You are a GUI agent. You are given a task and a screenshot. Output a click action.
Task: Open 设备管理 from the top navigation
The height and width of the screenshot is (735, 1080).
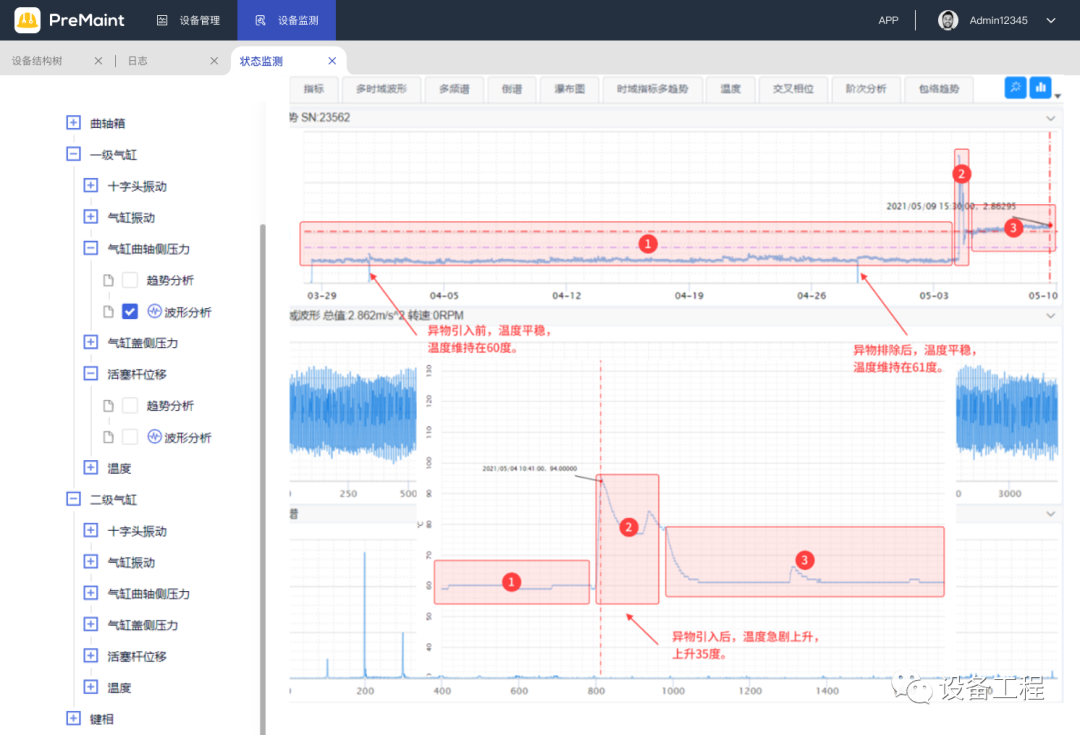(x=188, y=20)
